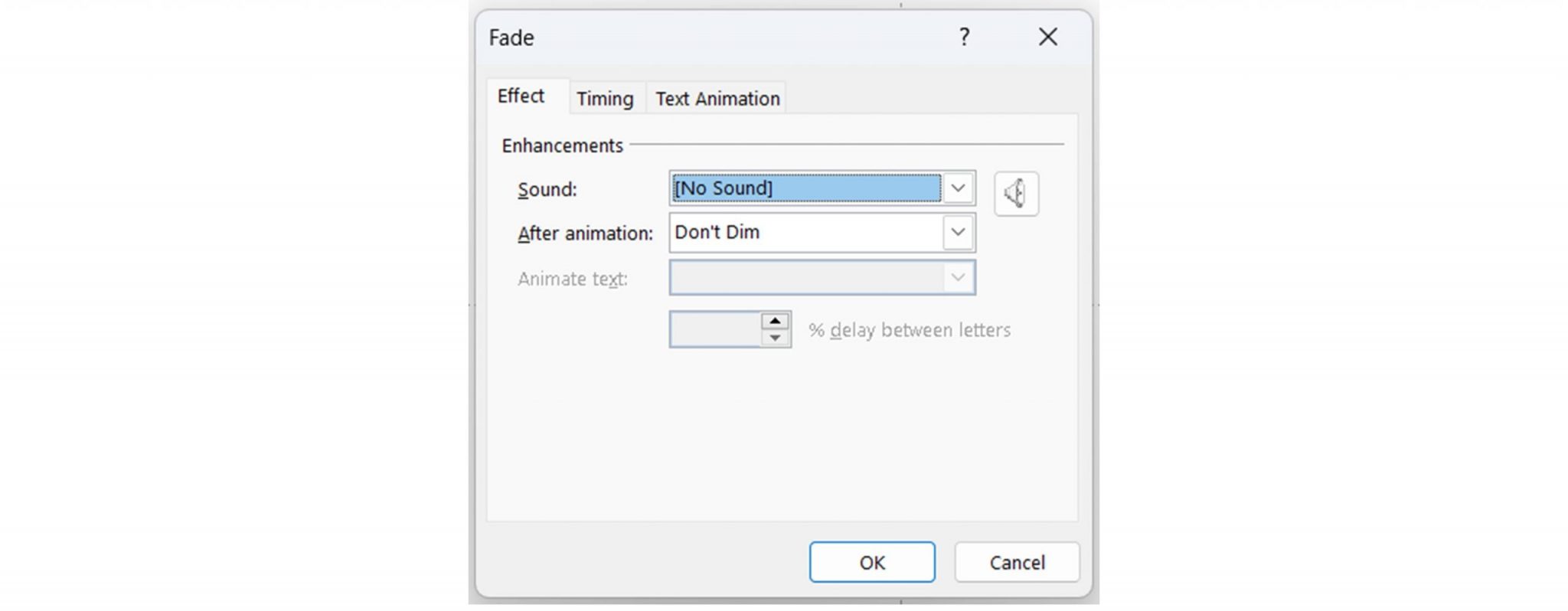Click the delay between letters input field
The height and width of the screenshot is (611, 1568).
[x=716, y=328]
